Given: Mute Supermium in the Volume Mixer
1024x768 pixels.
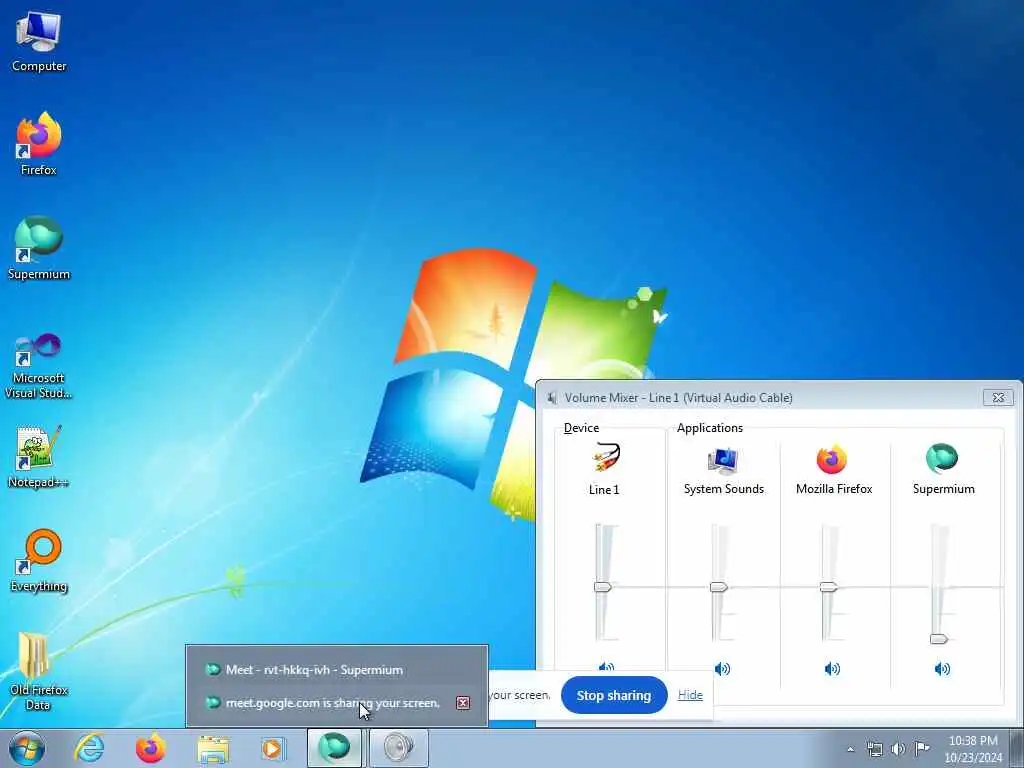Looking at the screenshot, I should pos(942,669).
